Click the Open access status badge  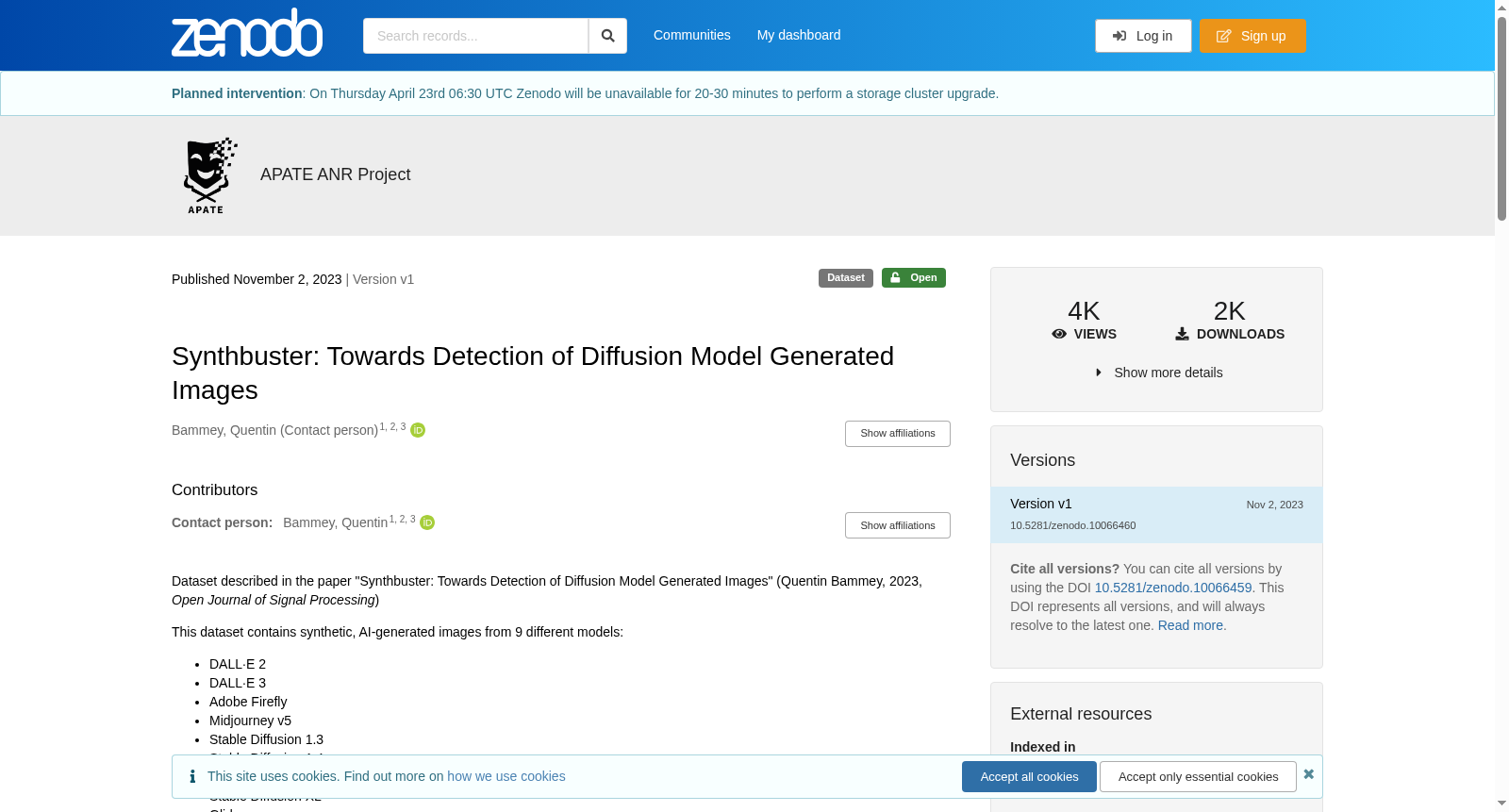coord(914,278)
